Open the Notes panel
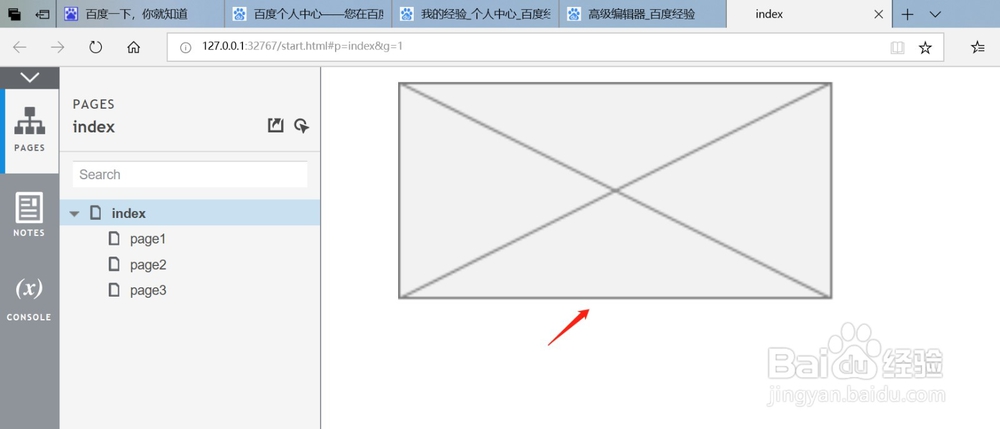 click(29, 214)
